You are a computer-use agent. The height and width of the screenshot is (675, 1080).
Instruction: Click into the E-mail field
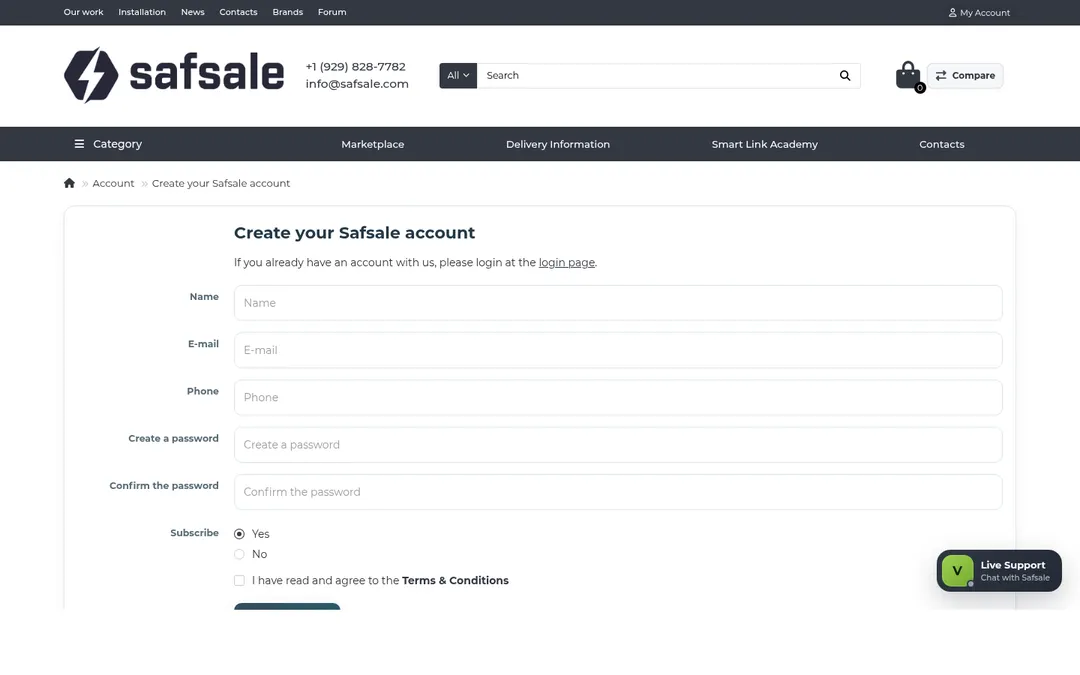coord(618,350)
